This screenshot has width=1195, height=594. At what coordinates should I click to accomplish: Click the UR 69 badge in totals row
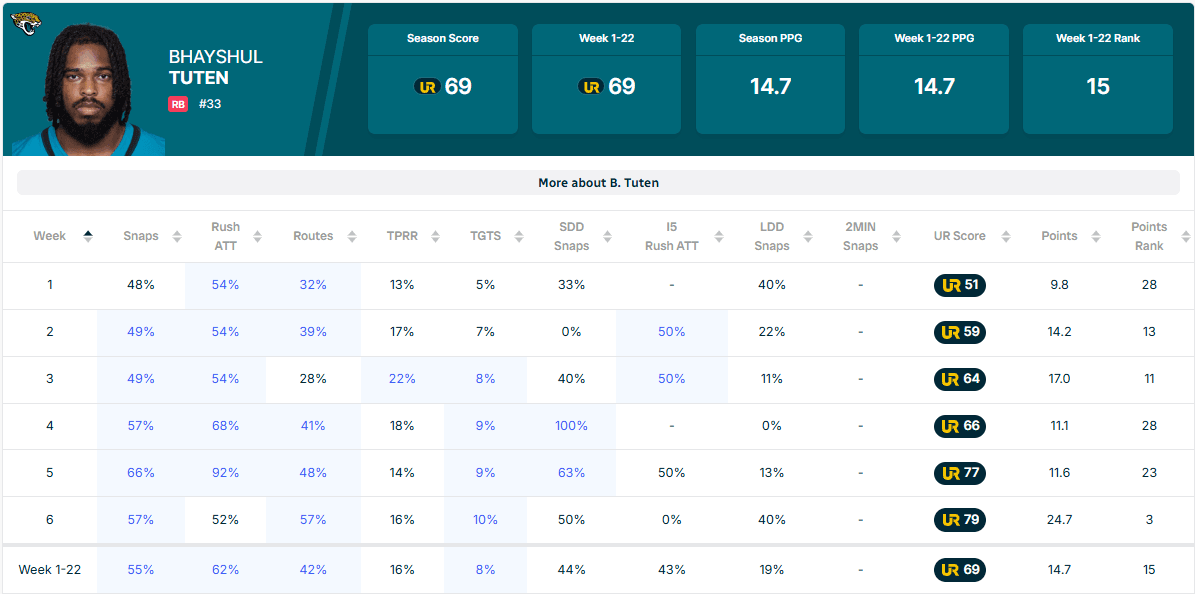click(x=960, y=570)
